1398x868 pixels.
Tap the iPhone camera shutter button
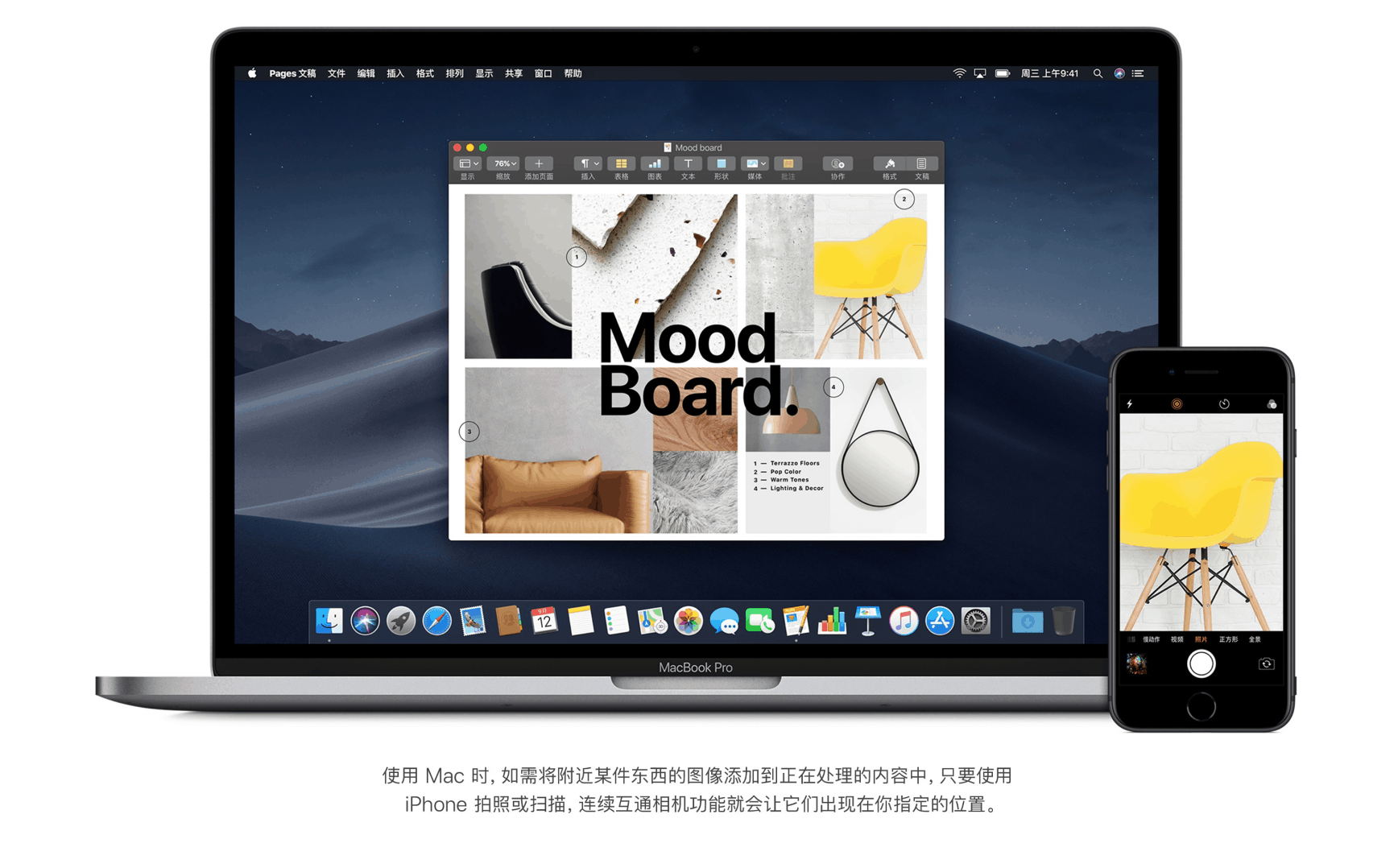tap(1201, 663)
